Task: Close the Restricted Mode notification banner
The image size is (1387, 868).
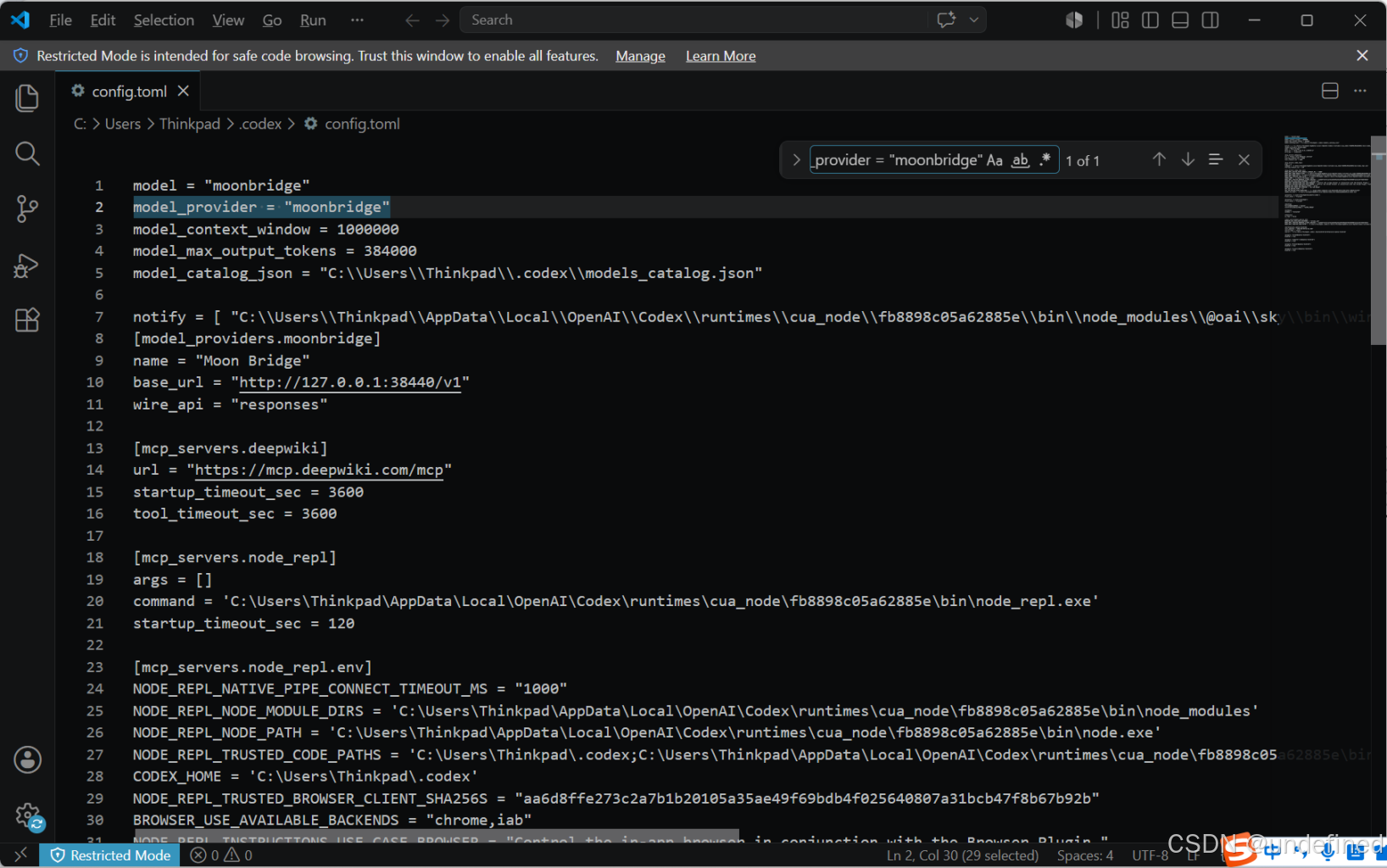Action: click(x=1362, y=56)
